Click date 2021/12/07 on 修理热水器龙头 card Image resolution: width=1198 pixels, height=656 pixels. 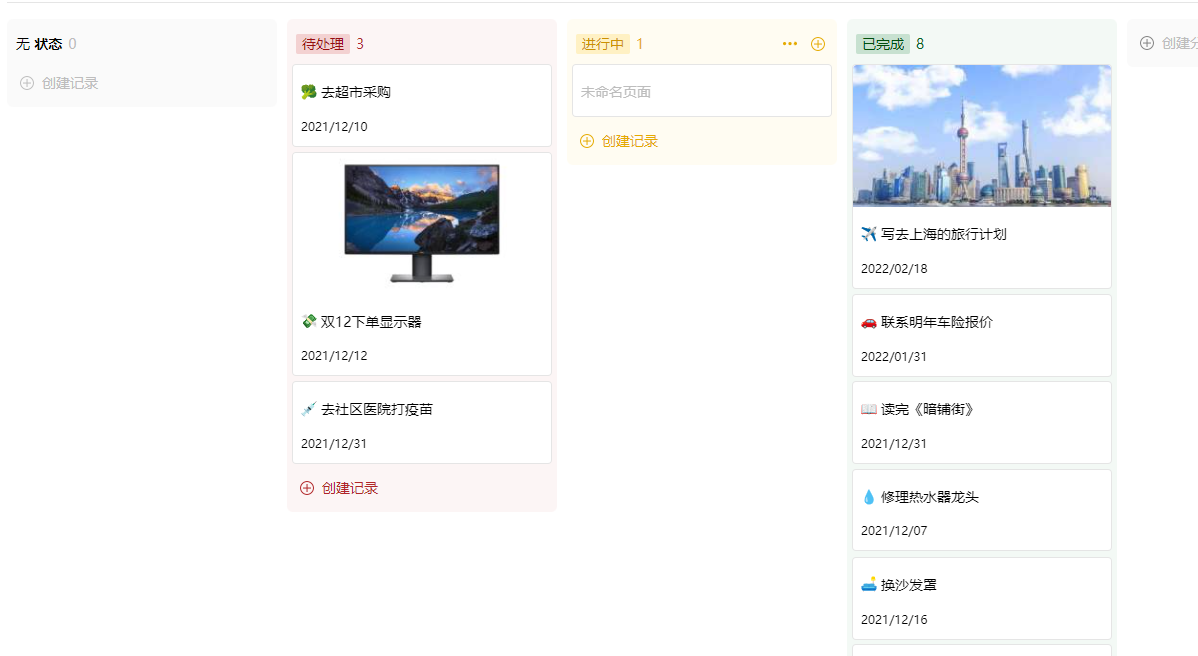point(894,531)
